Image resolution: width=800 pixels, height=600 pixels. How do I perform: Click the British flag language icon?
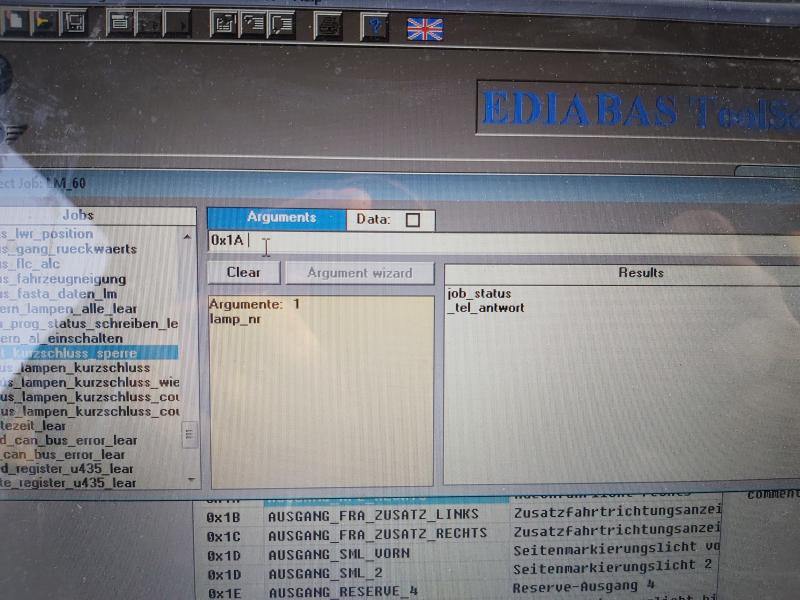425,29
